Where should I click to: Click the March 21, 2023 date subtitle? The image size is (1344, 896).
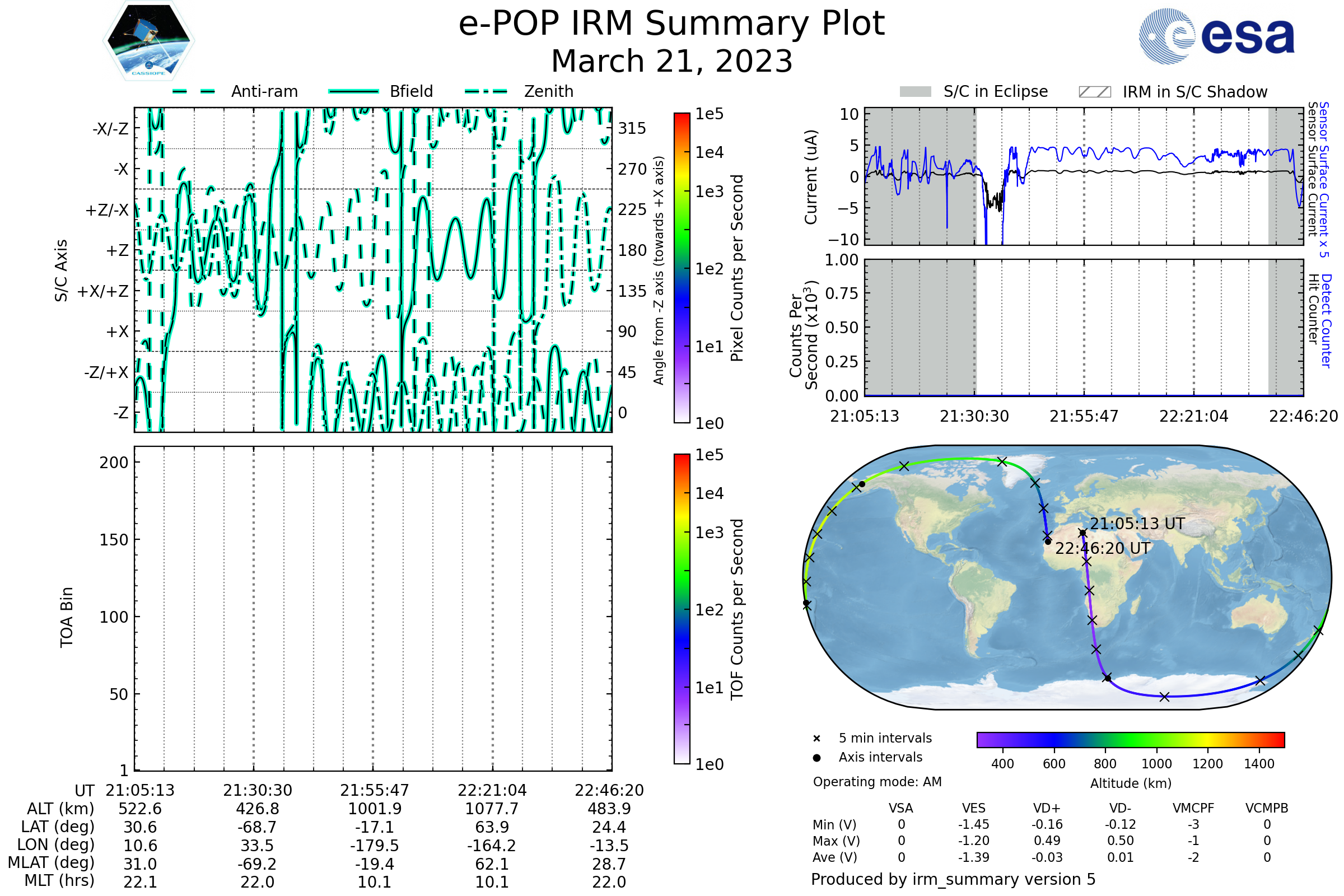click(x=671, y=61)
